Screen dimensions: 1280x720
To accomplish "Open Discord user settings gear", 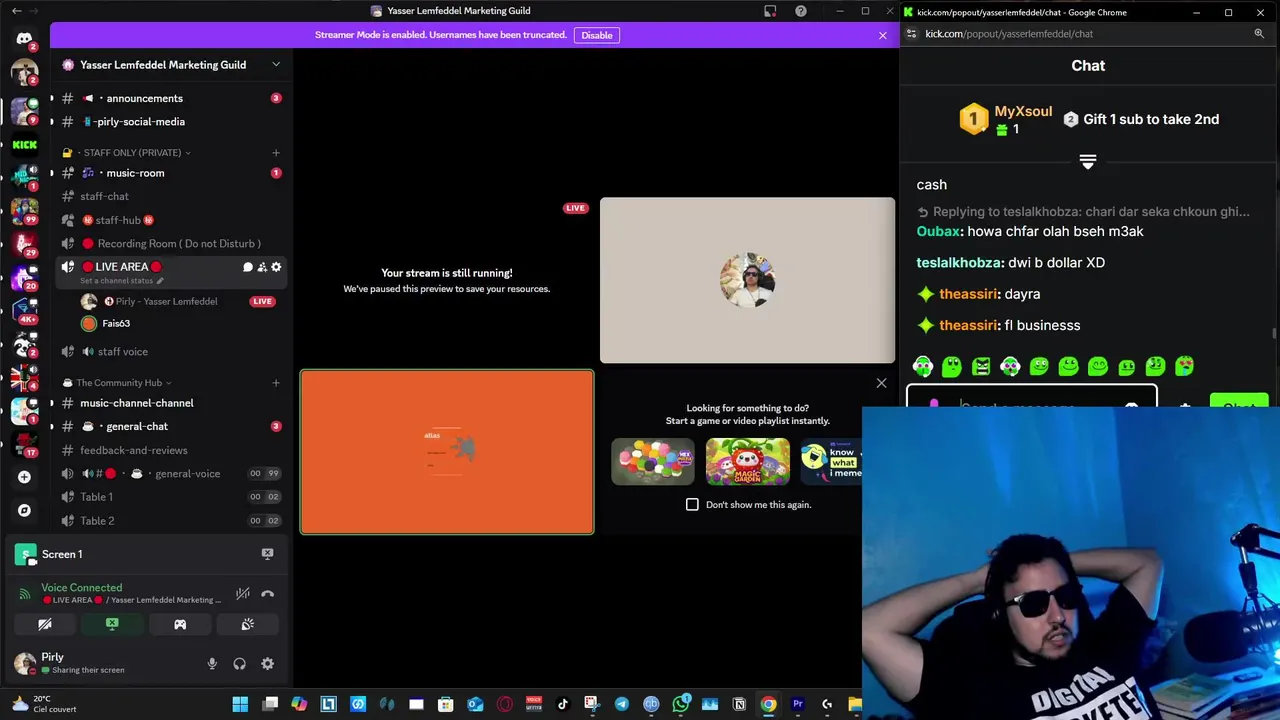I will click(x=267, y=663).
